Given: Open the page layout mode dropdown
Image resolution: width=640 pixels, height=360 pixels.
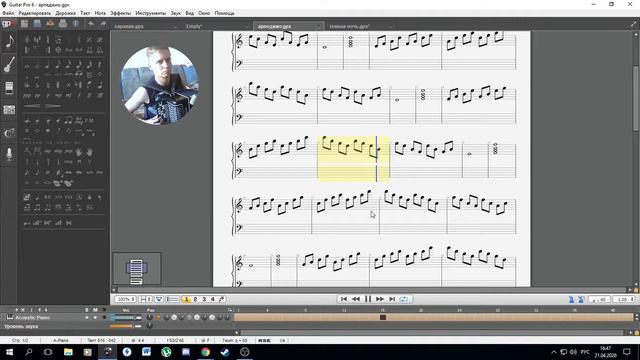Looking at the screenshot, I should [145, 299].
